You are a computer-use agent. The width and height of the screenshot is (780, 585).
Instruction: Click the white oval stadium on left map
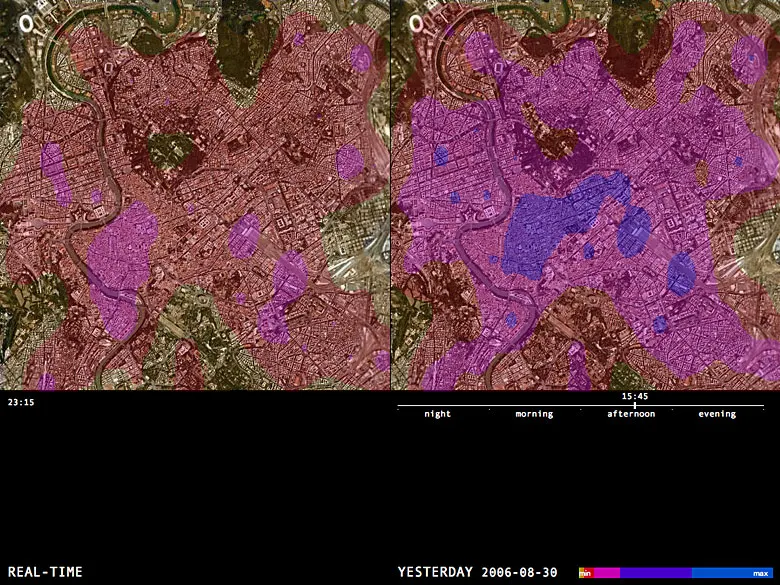(x=26, y=21)
